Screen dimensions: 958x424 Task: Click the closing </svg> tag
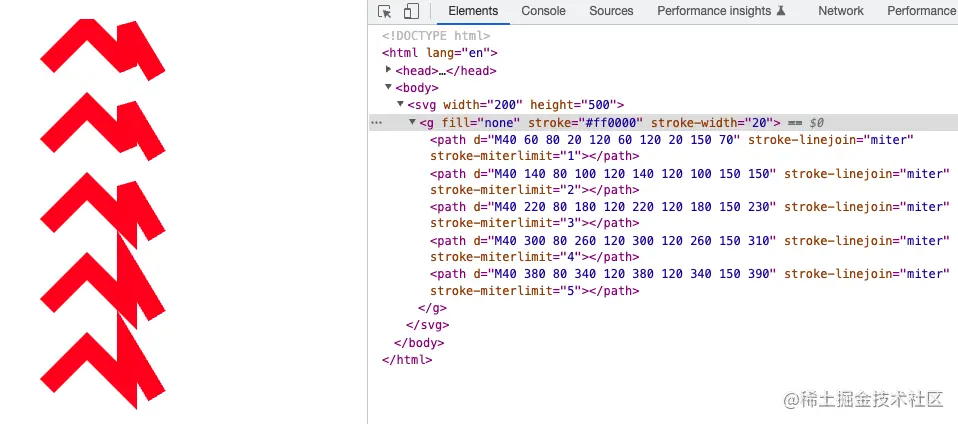(x=428, y=325)
